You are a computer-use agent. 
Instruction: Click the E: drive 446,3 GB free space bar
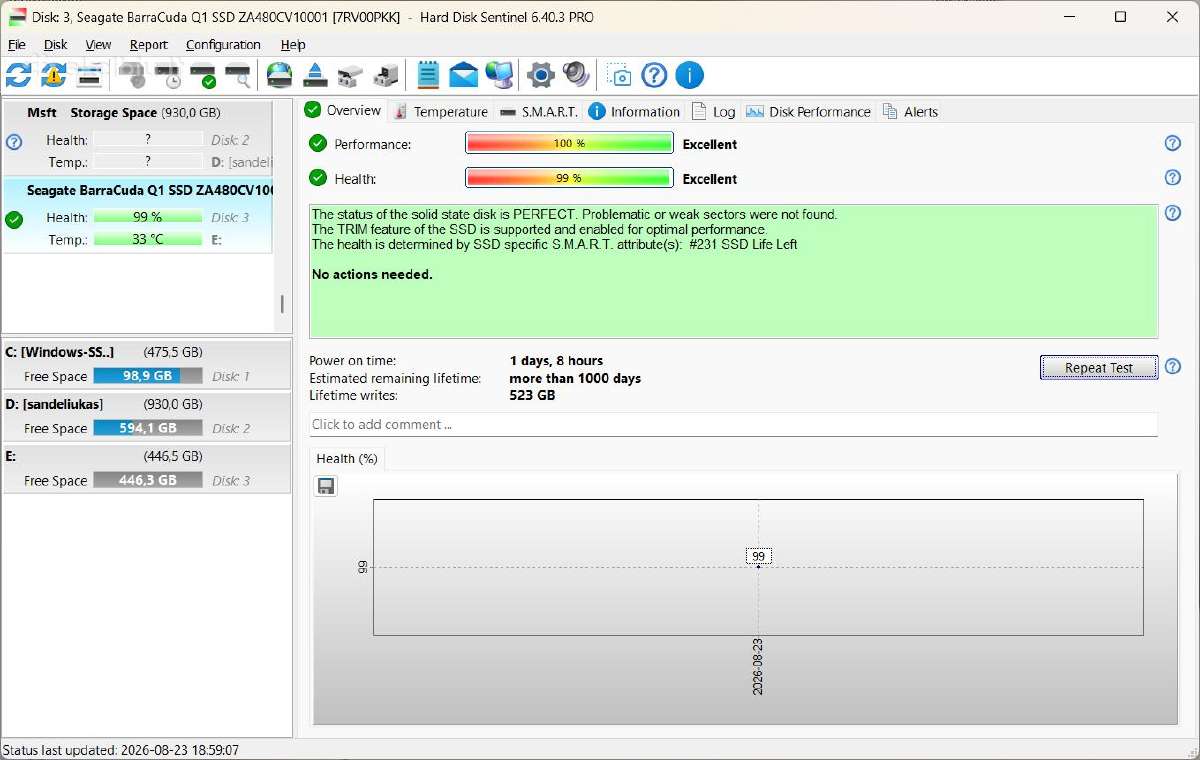[x=148, y=480]
